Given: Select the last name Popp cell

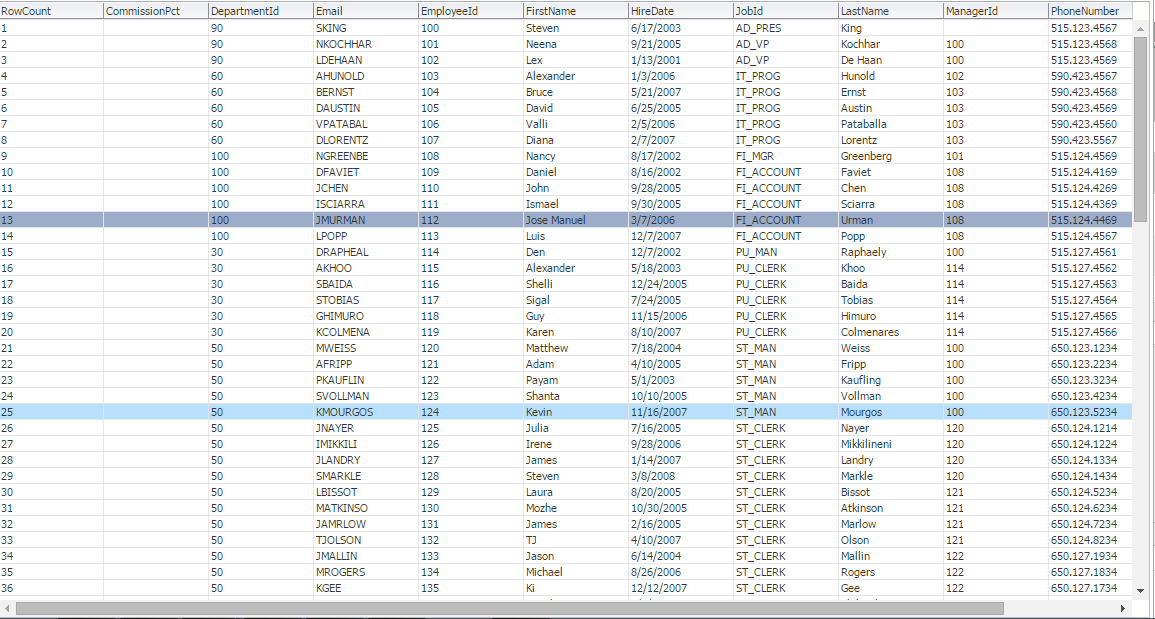Looking at the screenshot, I should [x=891, y=236].
